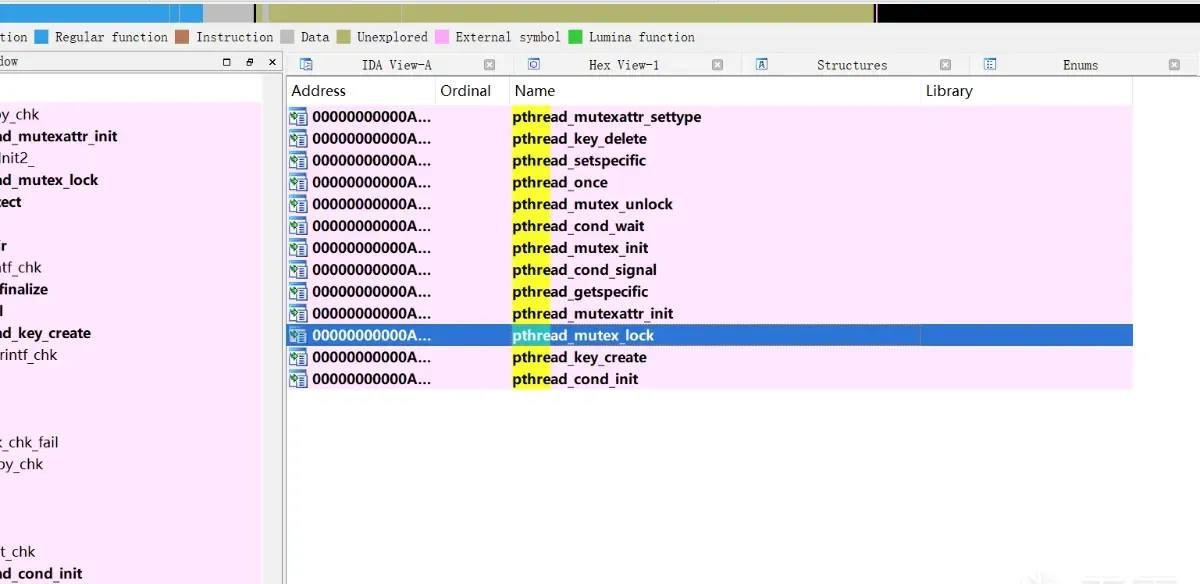
Task: Close the IDA View-A tab
Action: tap(489, 65)
